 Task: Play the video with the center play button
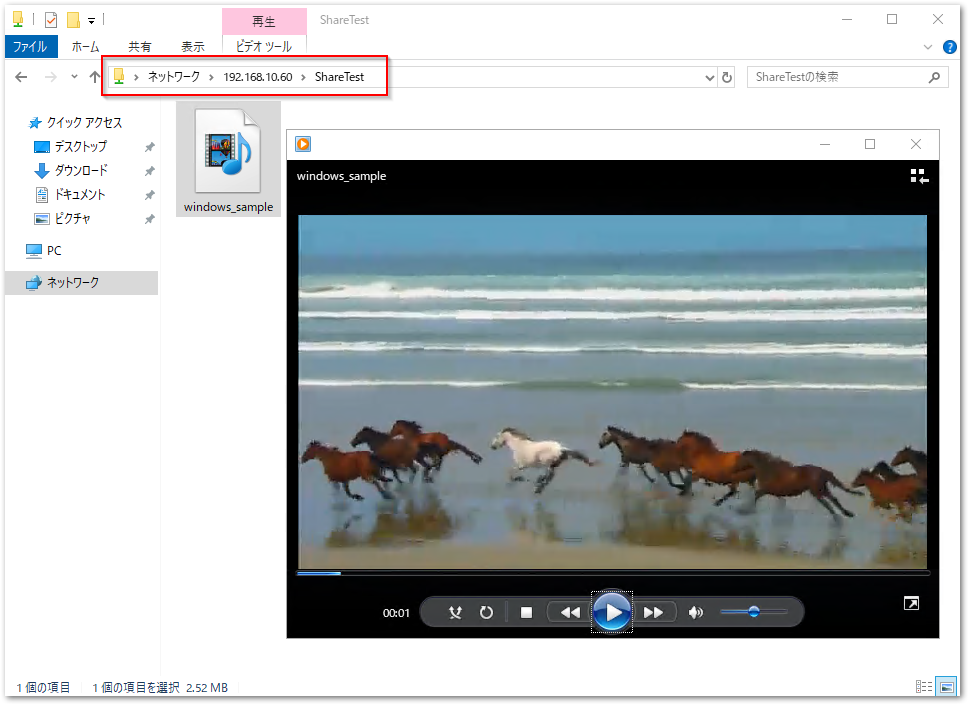click(611, 612)
